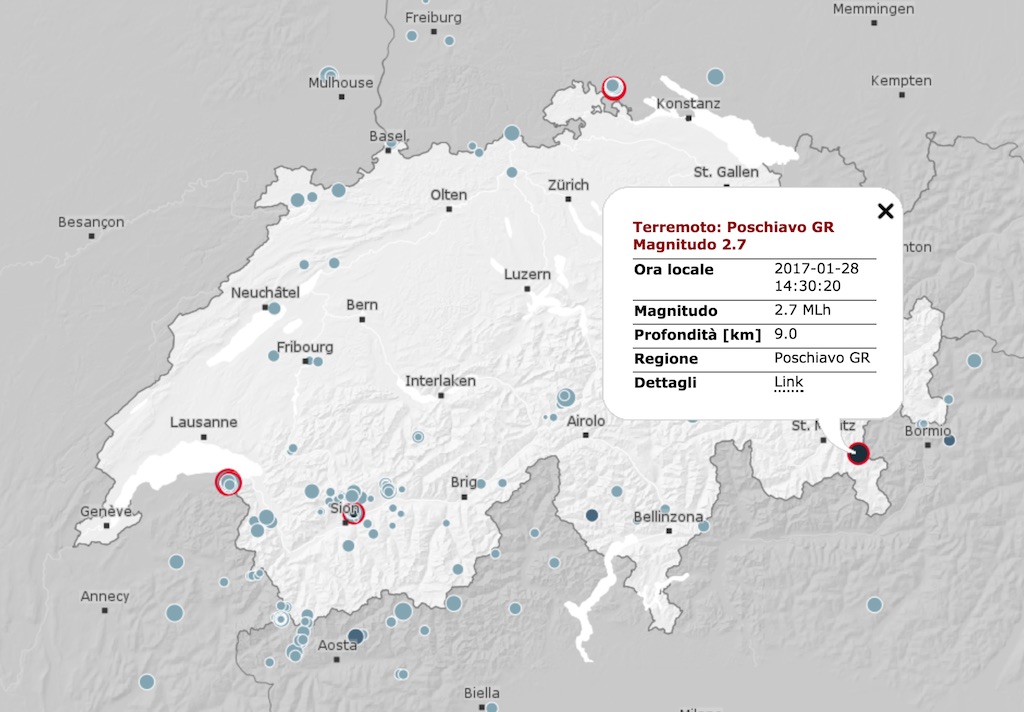Open red-ringed marker northwest of Konstanz
The image size is (1024, 712).
click(613, 87)
